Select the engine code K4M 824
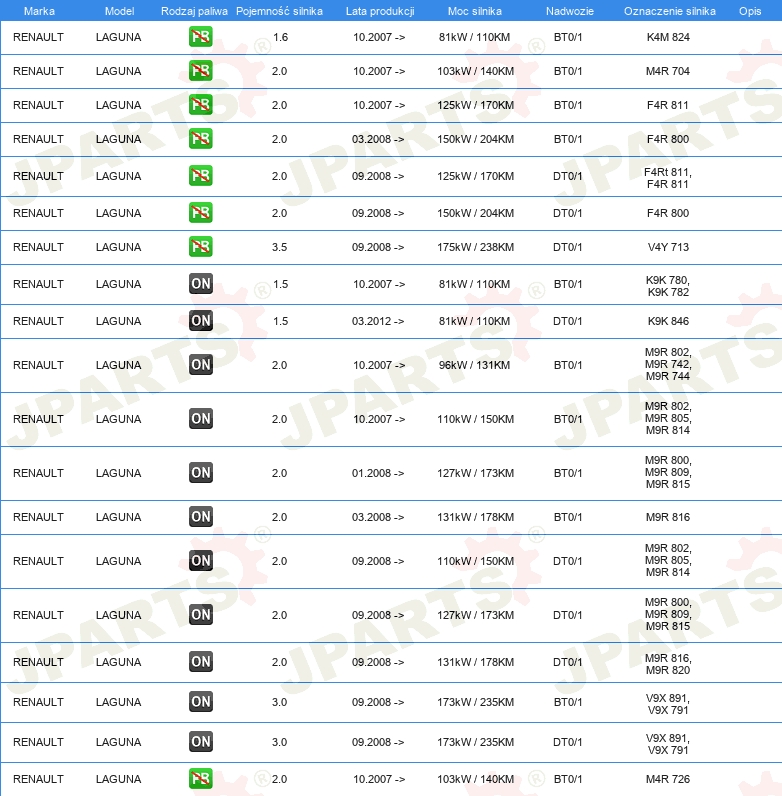Screen dimensions: 782x796 click(x=668, y=37)
